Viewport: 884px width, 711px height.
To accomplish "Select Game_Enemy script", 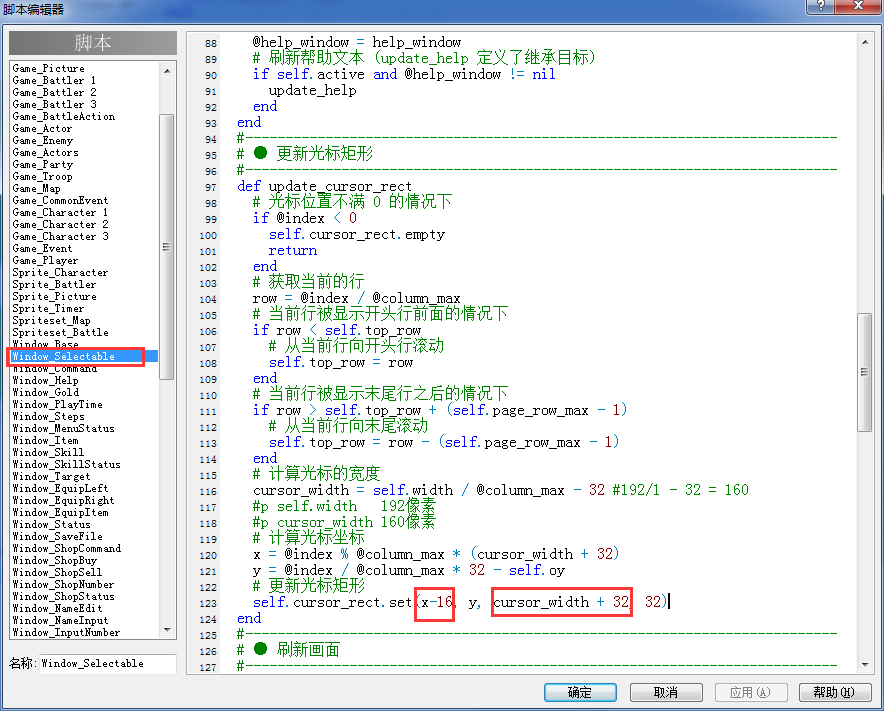I will [43, 140].
